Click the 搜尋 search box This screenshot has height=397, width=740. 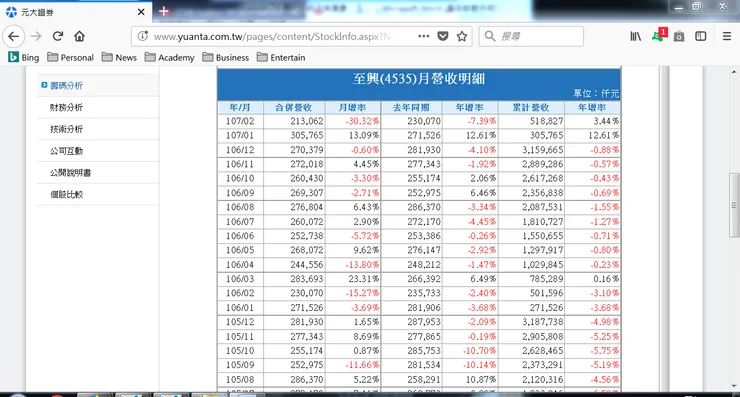pyautogui.click(x=531, y=36)
